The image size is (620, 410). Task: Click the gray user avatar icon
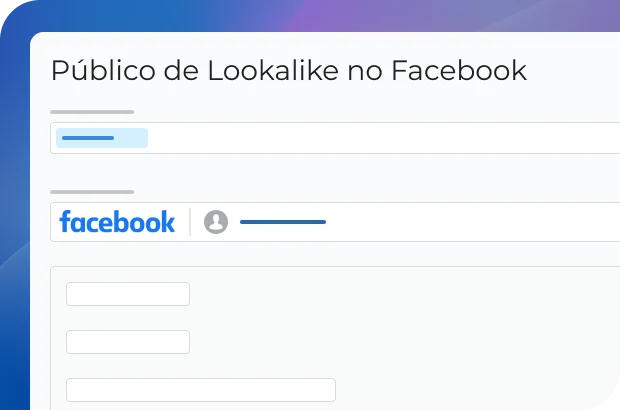coord(216,222)
